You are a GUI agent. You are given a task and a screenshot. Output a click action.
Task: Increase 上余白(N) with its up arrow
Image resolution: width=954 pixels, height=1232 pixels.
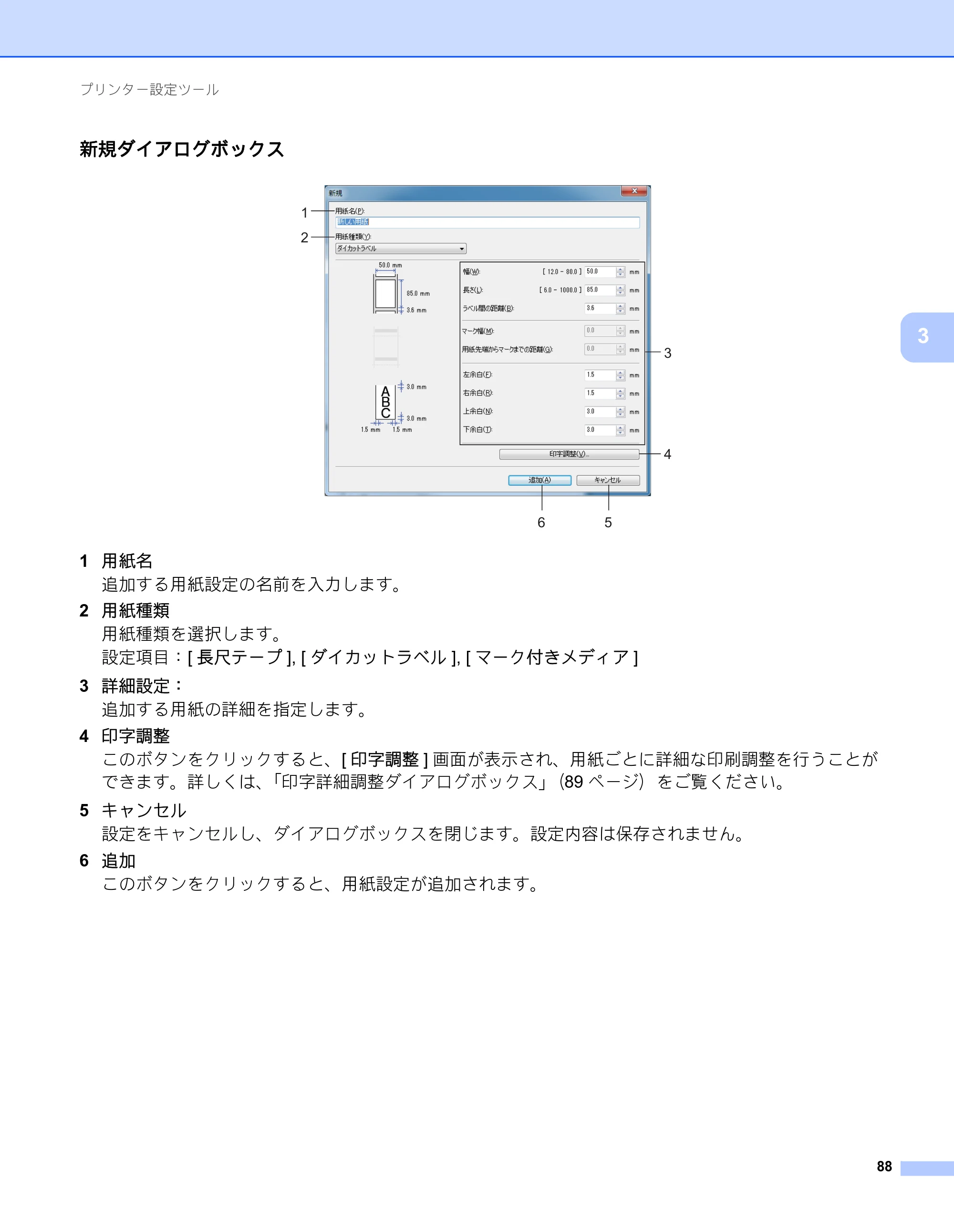(620, 409)
